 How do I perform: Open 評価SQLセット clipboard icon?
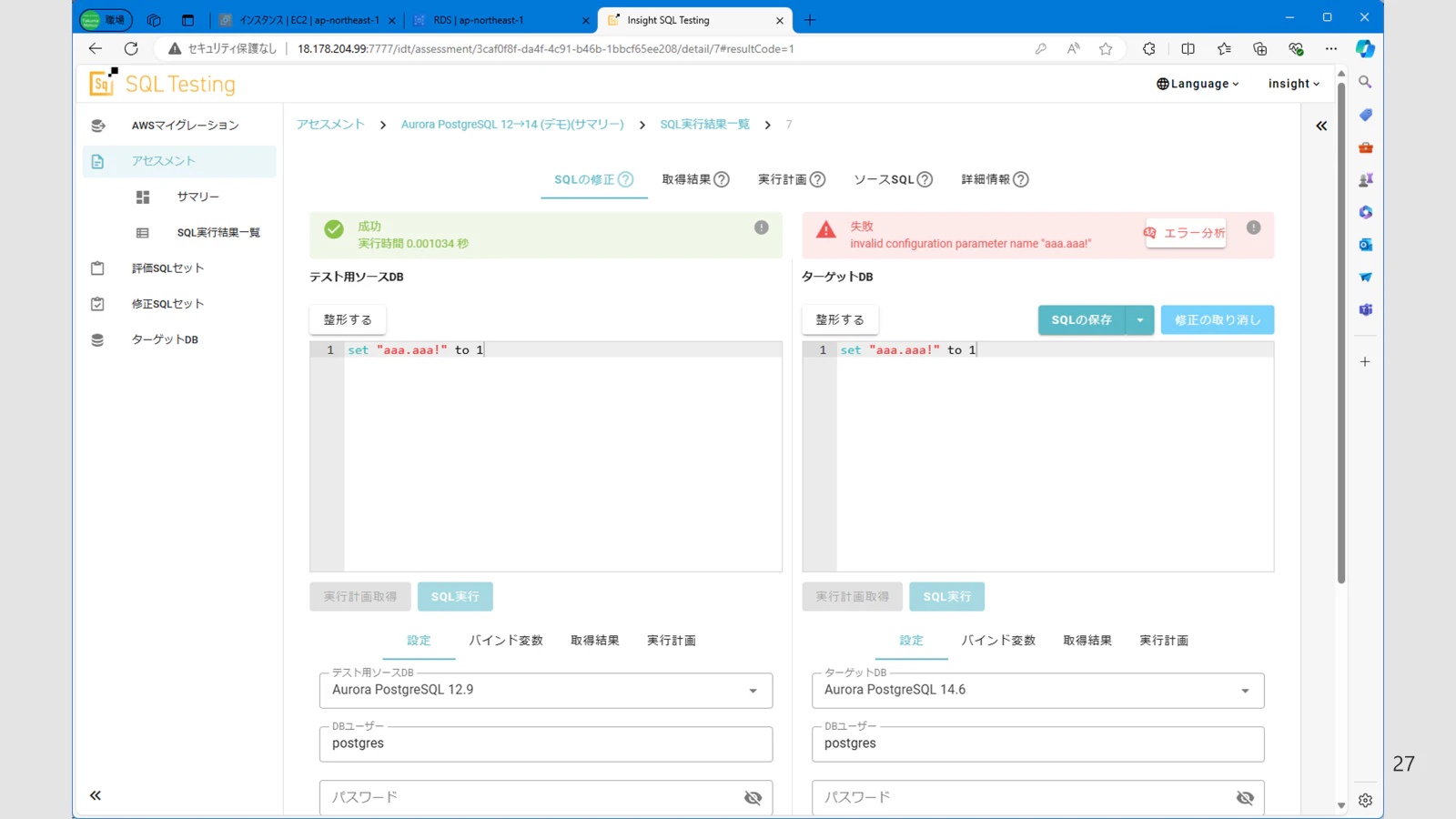click(97, 268)
